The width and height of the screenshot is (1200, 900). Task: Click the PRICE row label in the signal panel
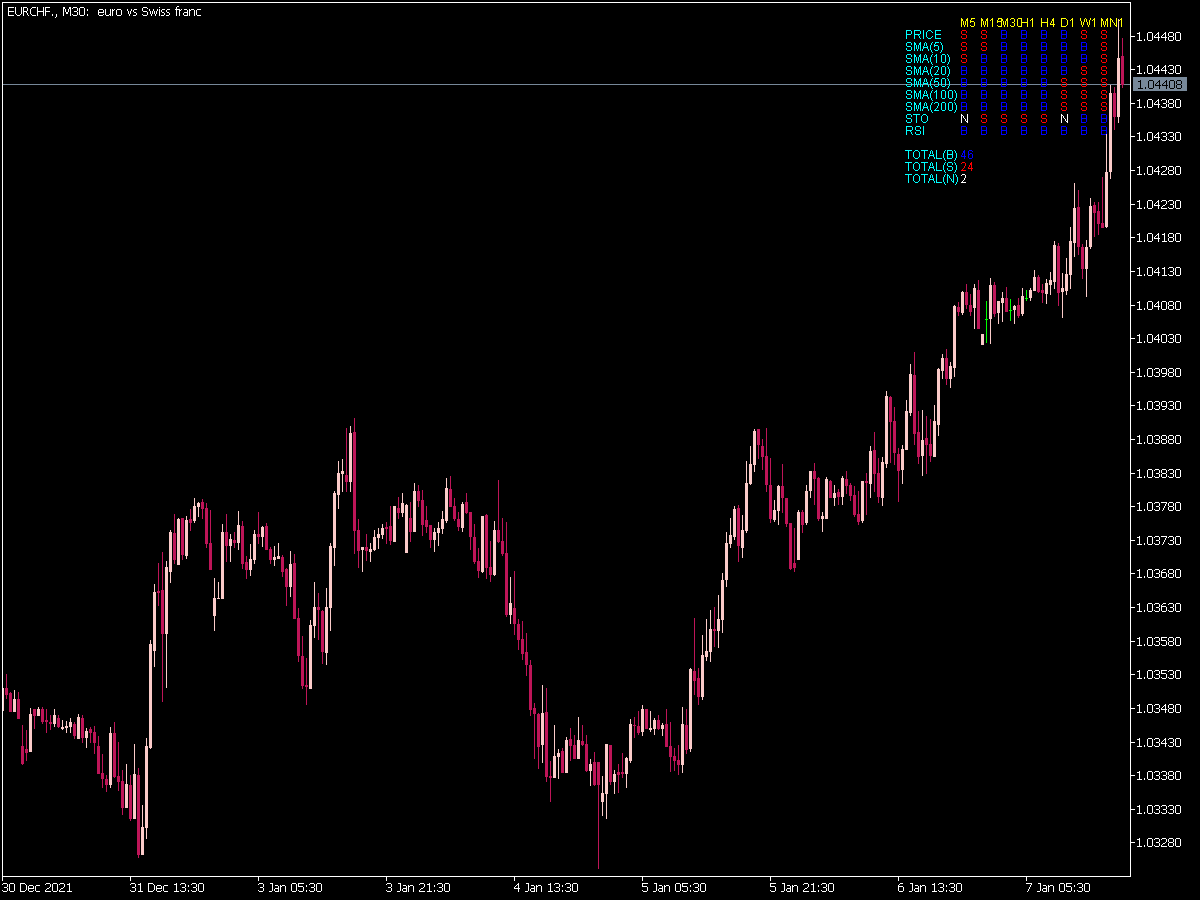coord(923,35)
